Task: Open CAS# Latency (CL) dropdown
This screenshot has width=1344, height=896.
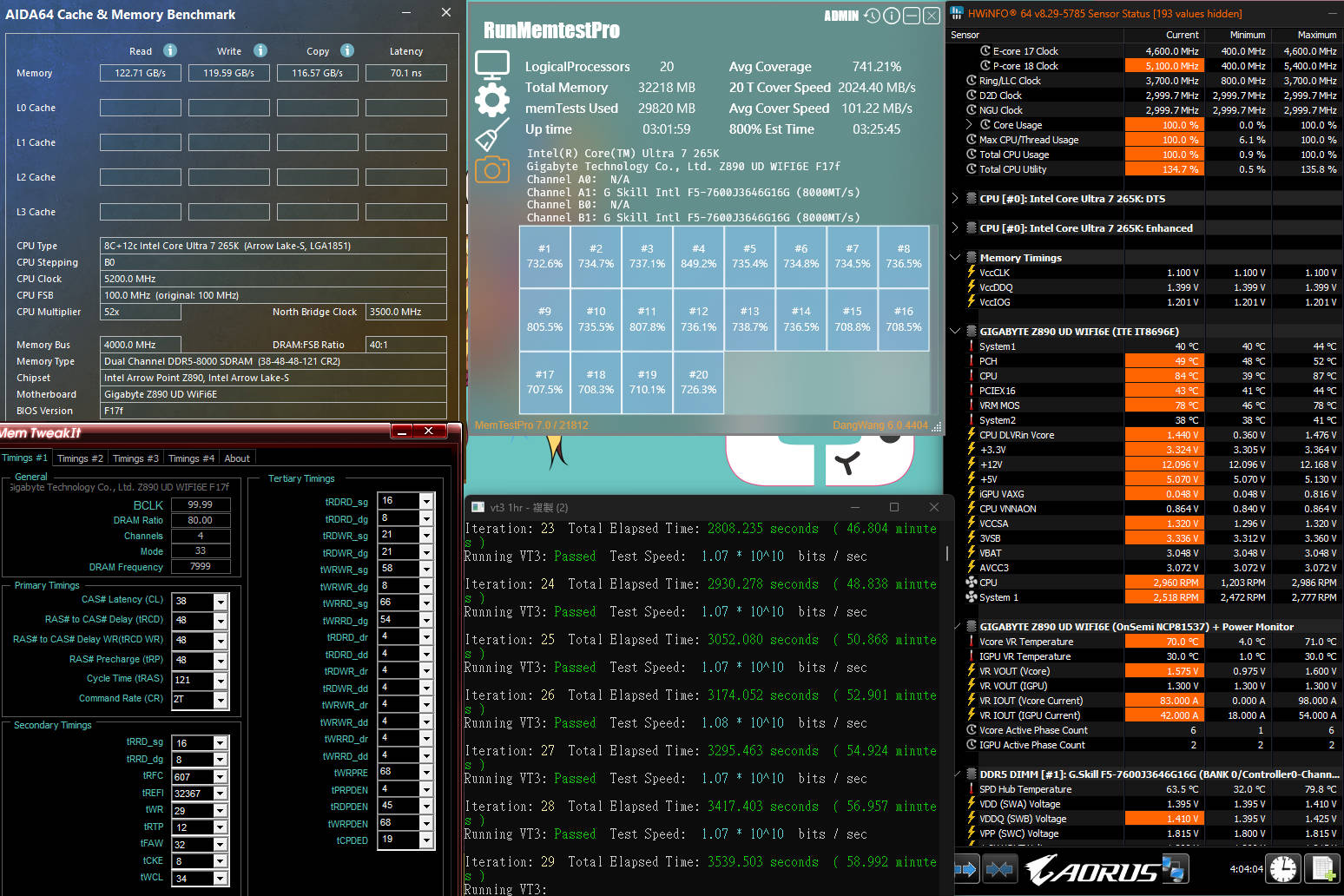Action: (221, 601)
